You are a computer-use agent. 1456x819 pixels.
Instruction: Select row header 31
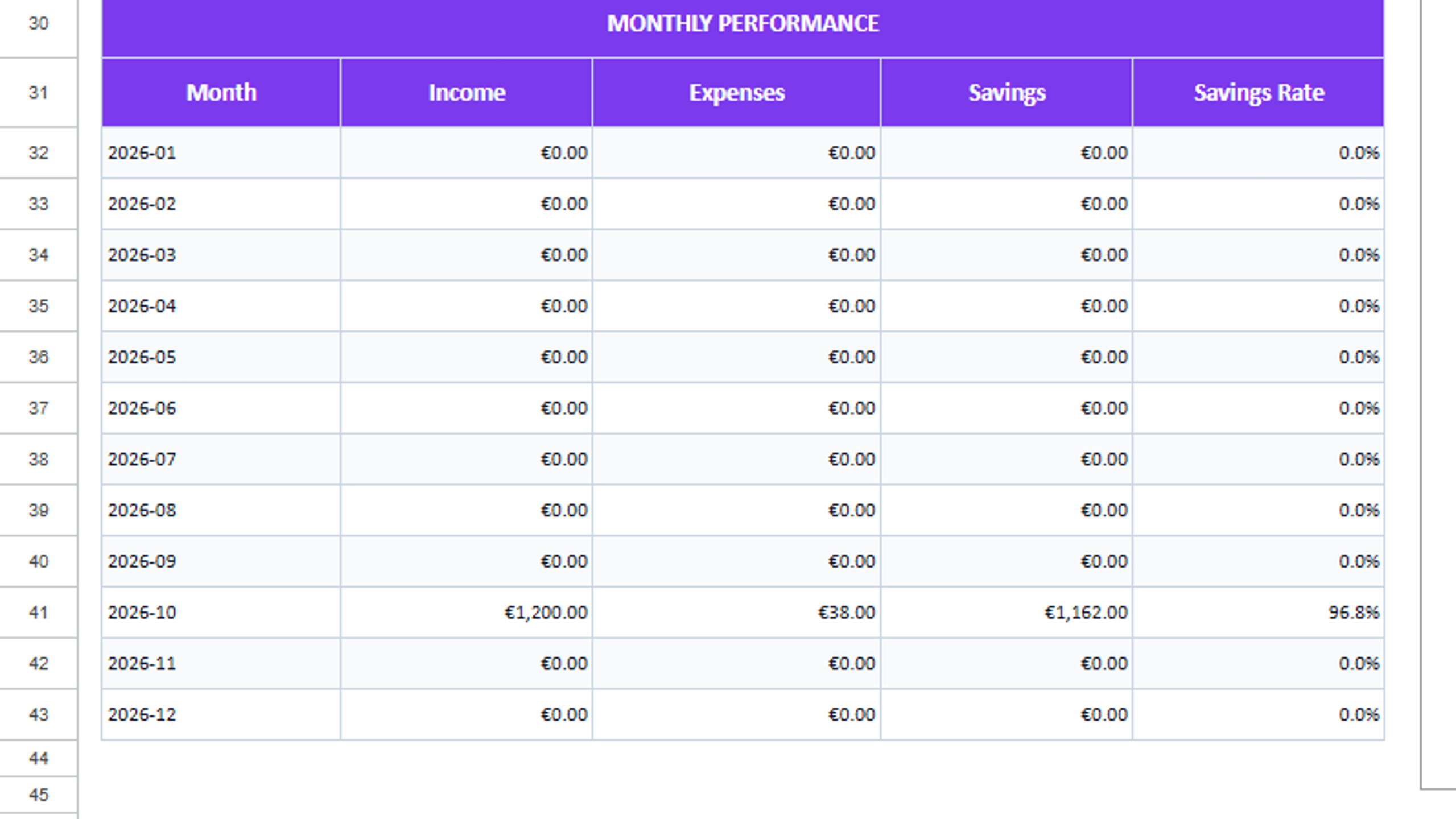point(38,92)
